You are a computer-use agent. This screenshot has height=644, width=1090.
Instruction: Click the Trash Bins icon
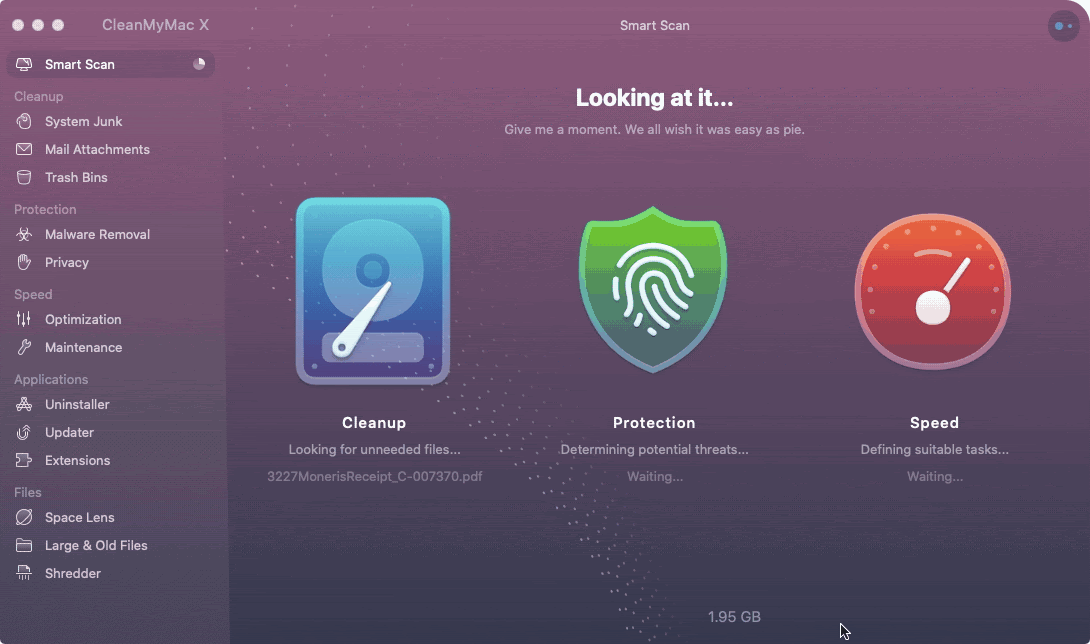tap(24, 177)
